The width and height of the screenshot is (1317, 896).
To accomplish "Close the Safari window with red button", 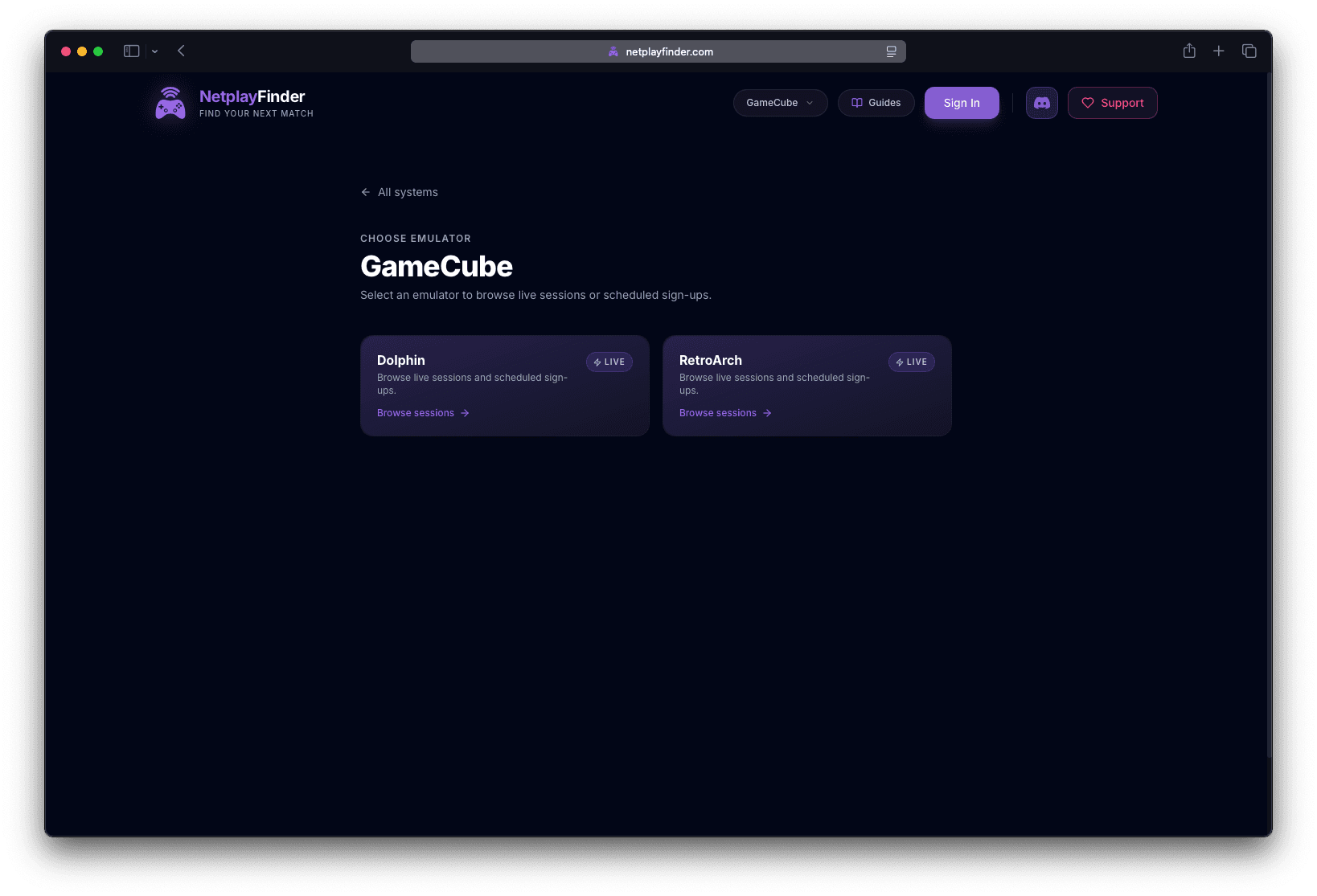I will tap(66, 51).
